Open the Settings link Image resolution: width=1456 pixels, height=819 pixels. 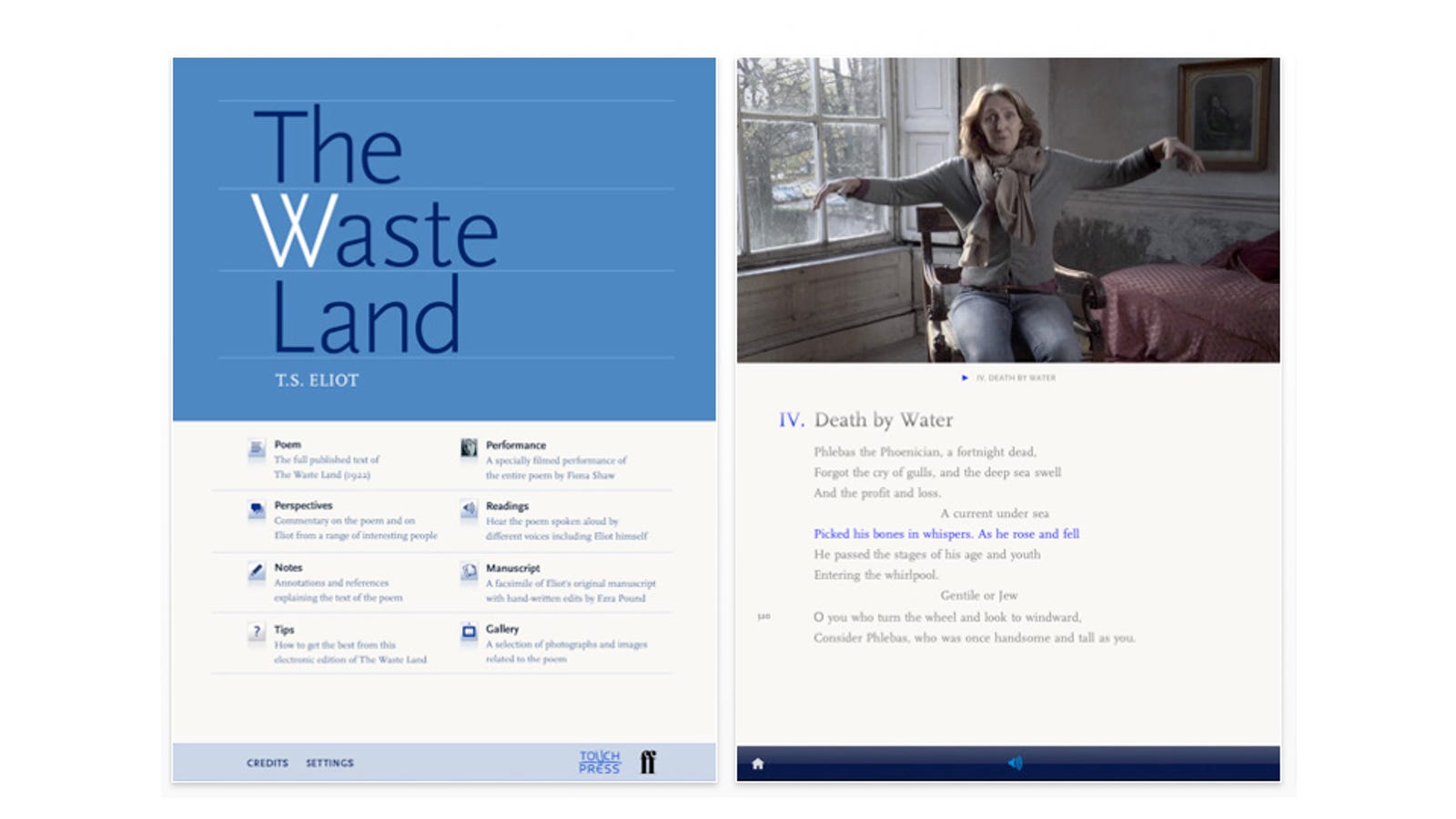pos(329,763)
